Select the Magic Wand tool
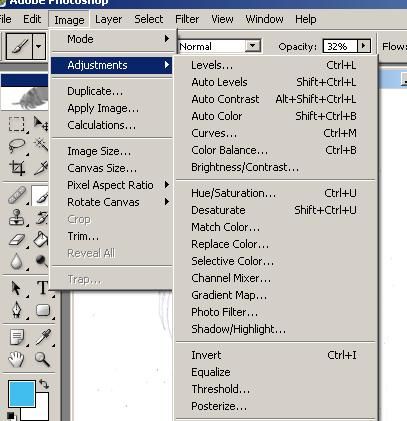 tap(41, 146)
